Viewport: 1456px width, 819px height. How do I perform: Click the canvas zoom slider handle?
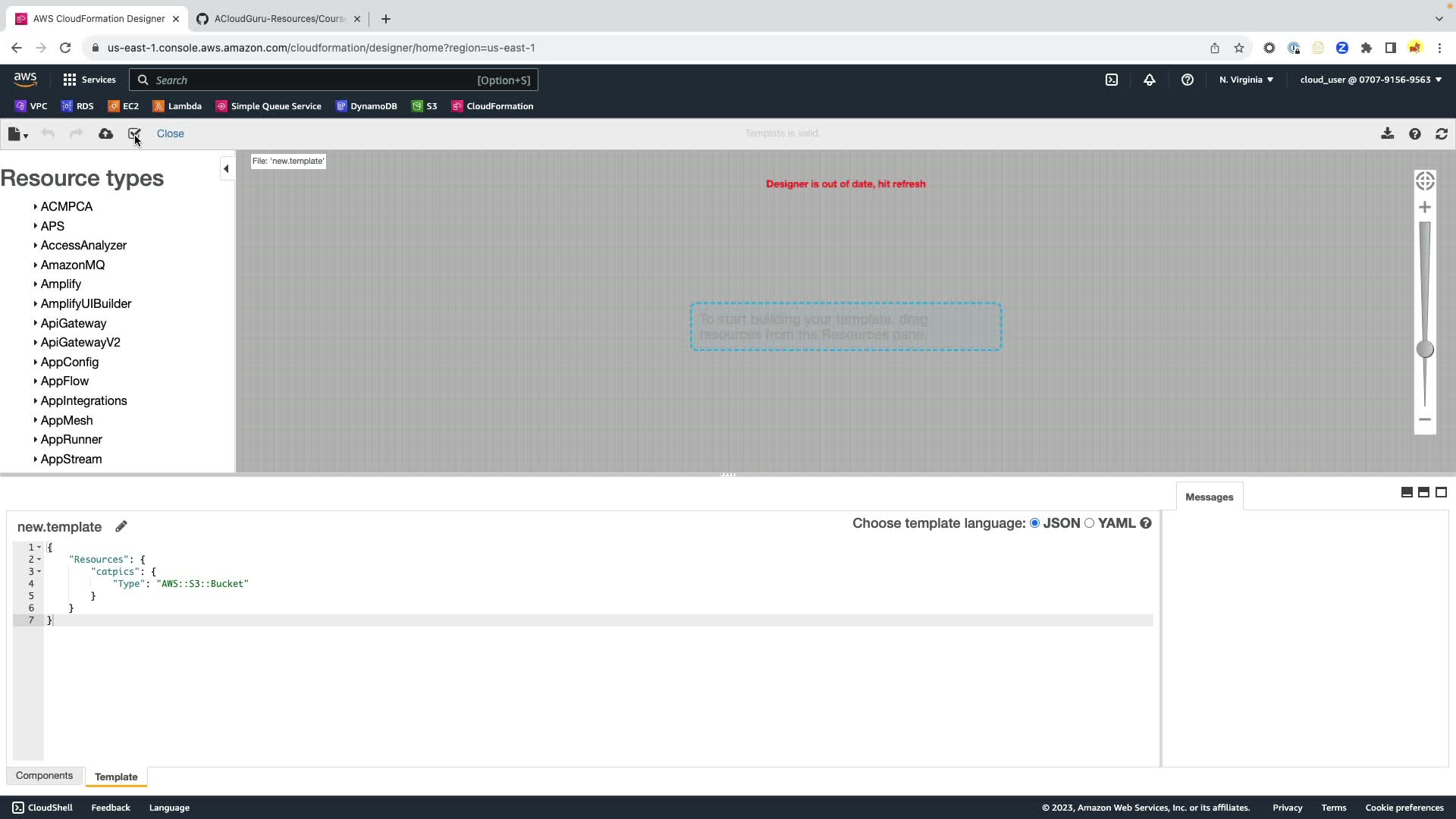[1425, 349]
